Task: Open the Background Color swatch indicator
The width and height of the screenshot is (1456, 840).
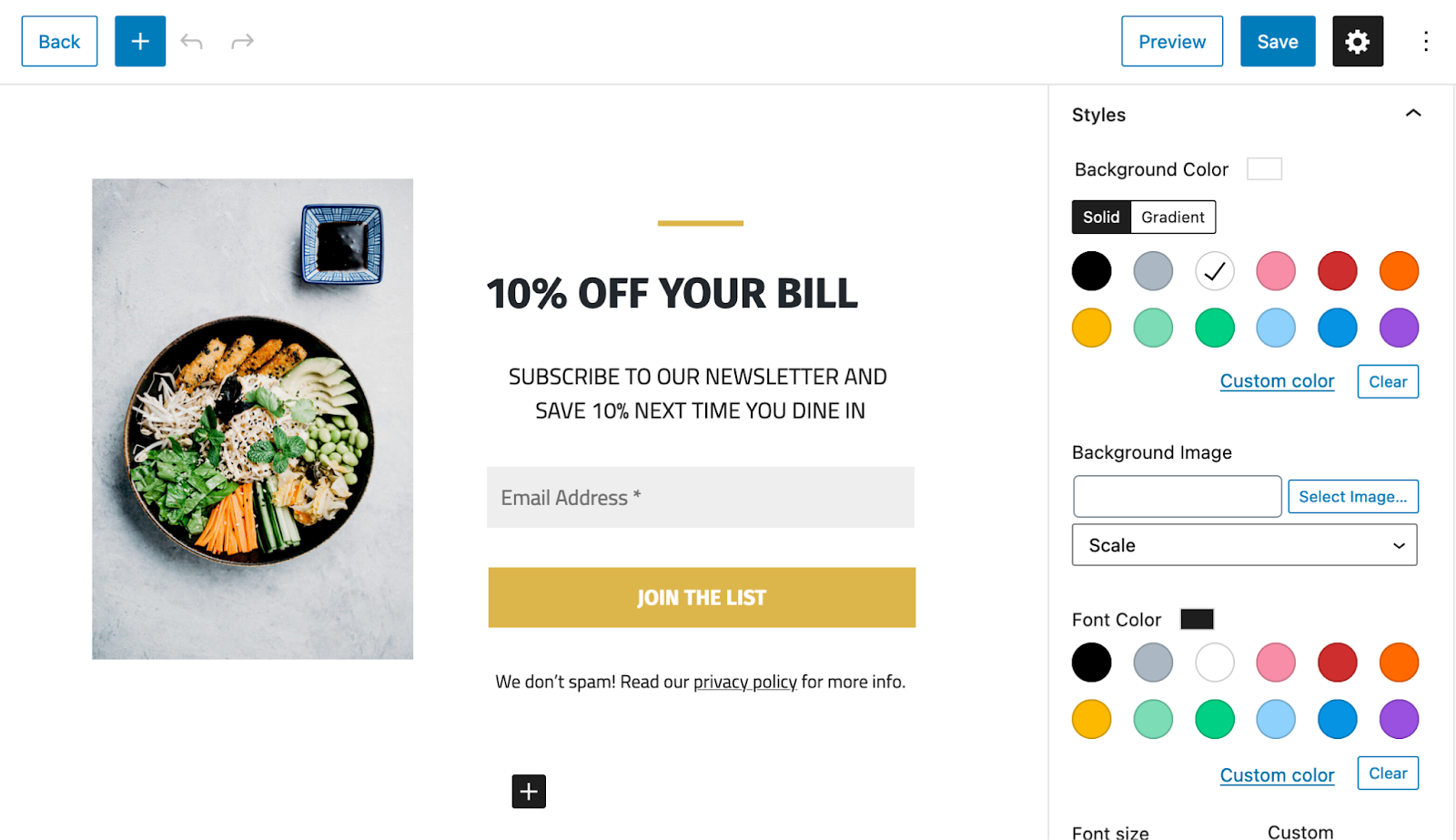Action: (x=1264, y=168)
